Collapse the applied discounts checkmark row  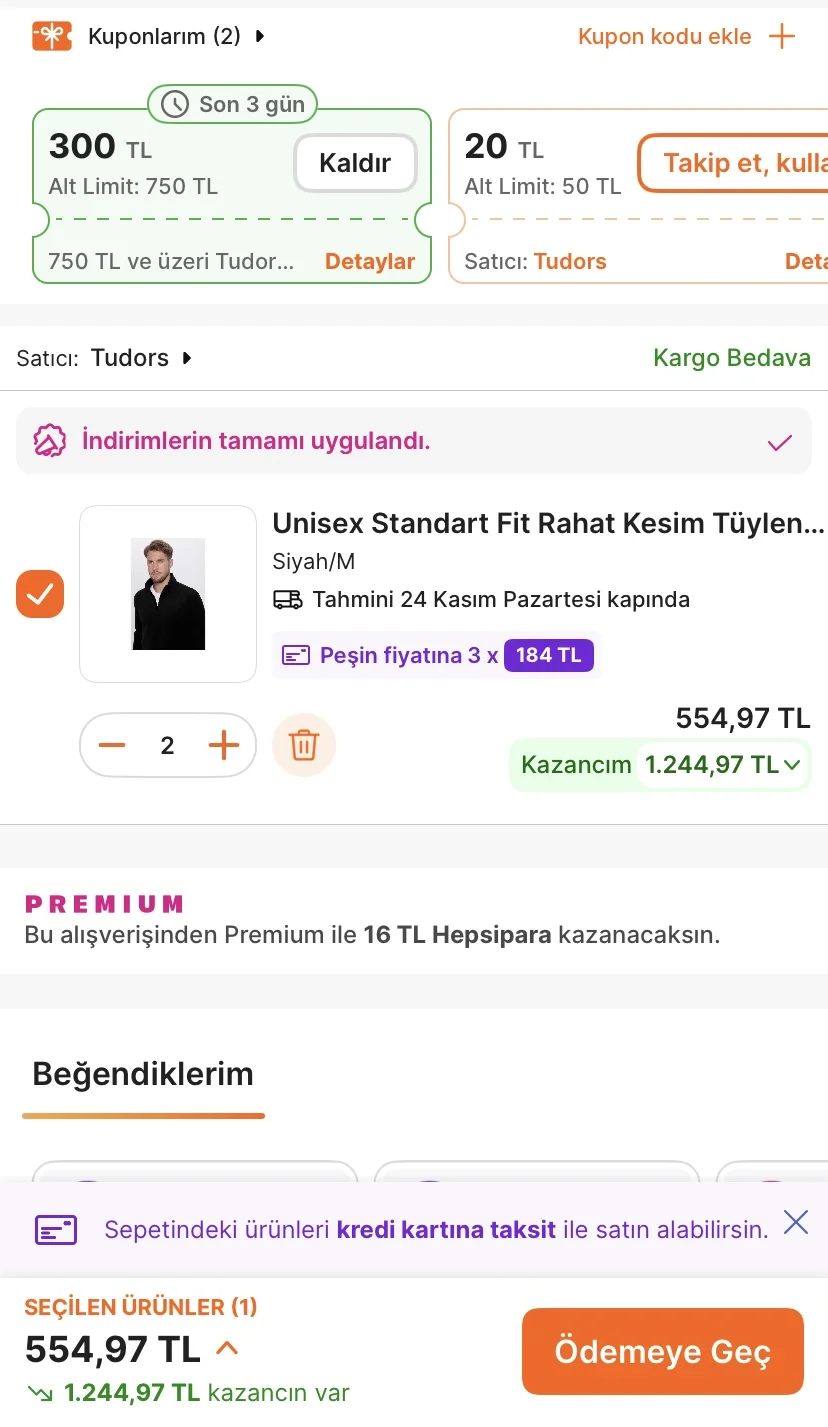tap(779, 442)
